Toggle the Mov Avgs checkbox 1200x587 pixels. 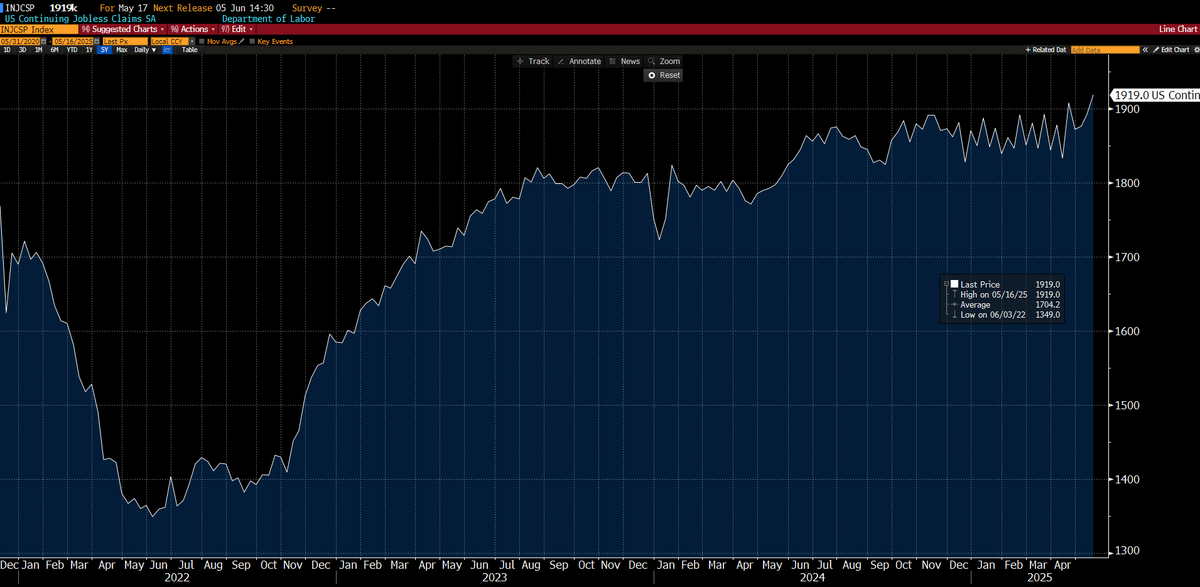[201, 41]
